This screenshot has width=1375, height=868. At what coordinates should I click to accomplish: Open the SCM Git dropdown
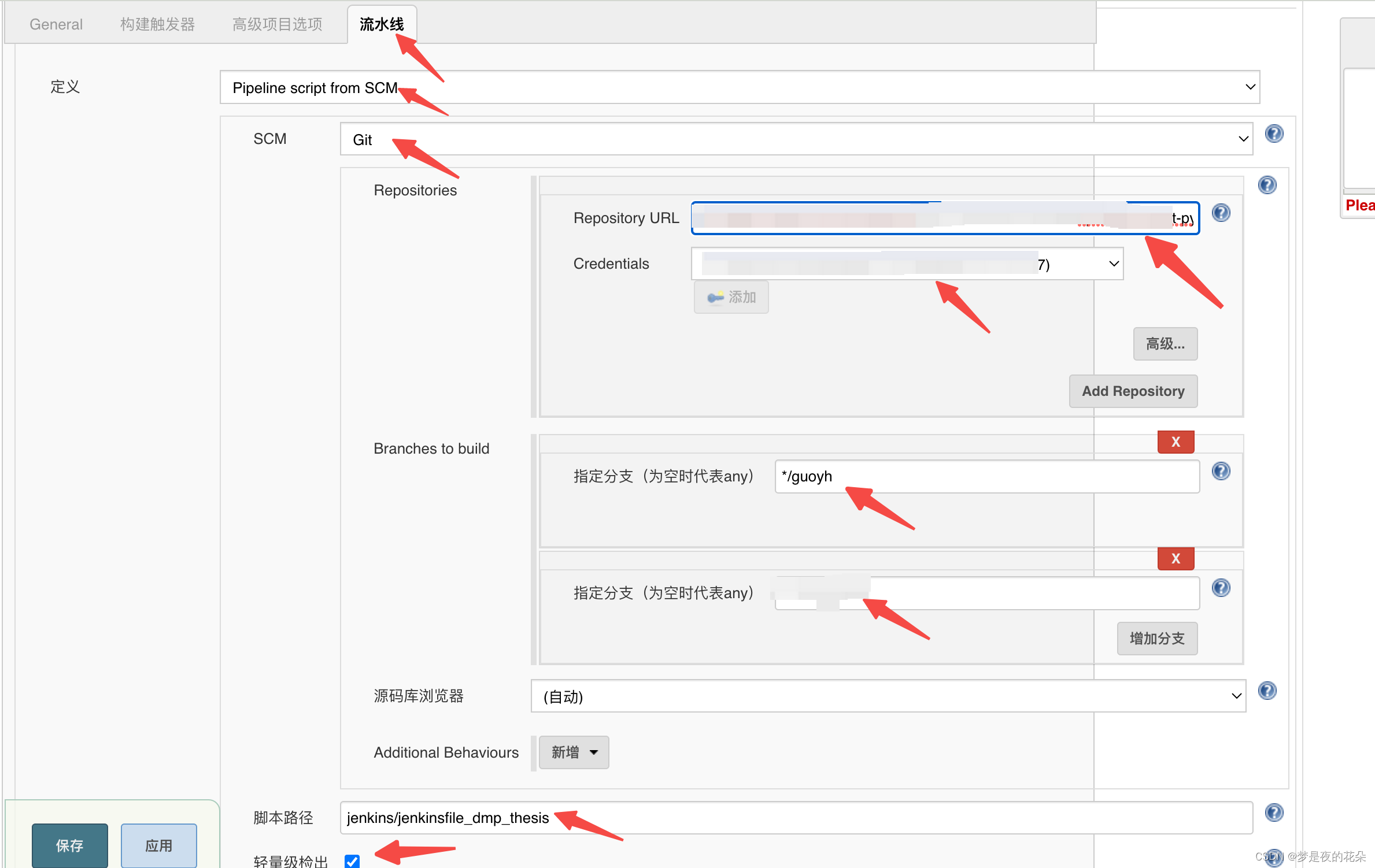tap(796, 139)
